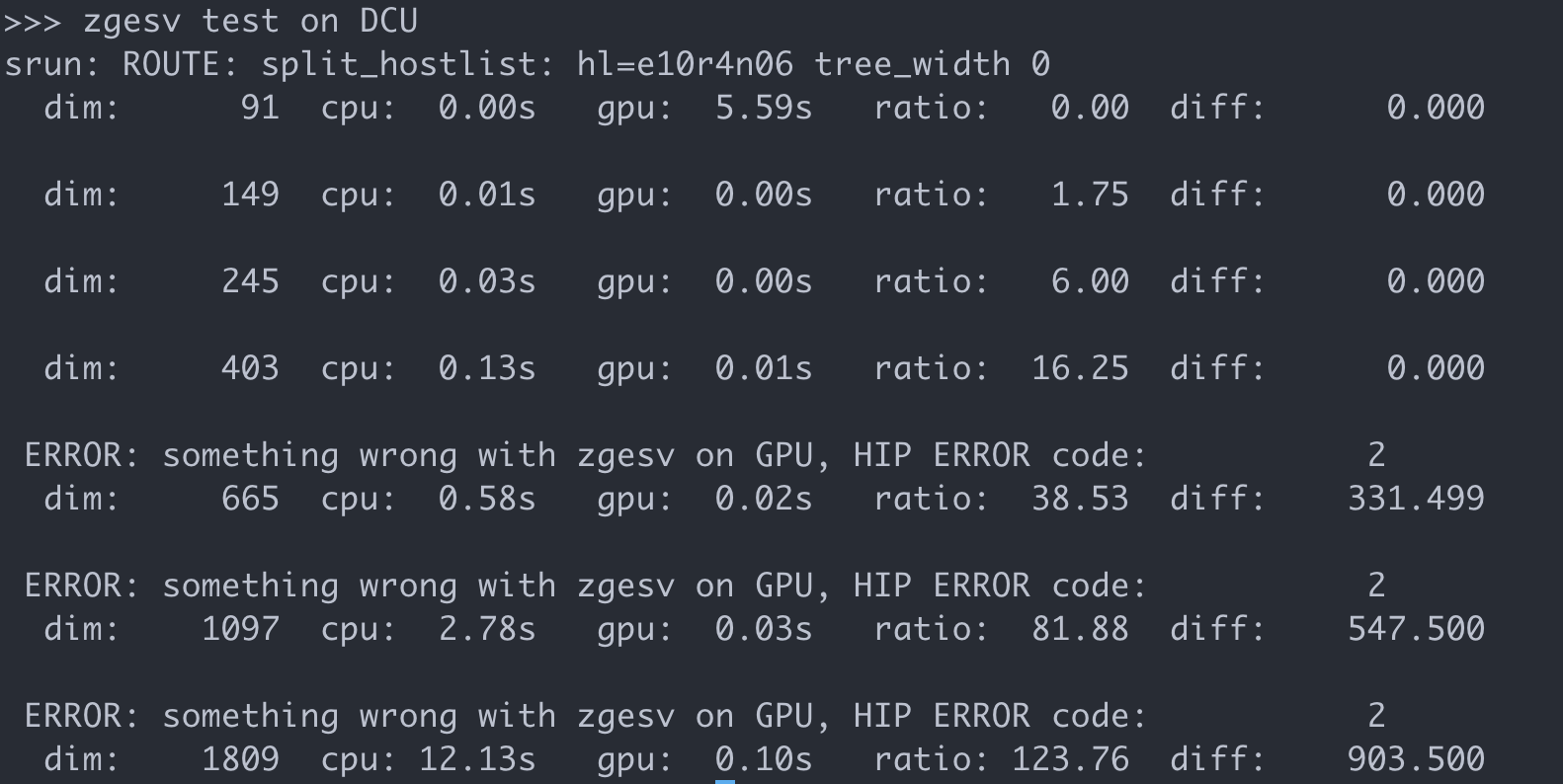The image size is (1563, 784).
Task: Click the gpu time 5.59s value
Action: 764,108
